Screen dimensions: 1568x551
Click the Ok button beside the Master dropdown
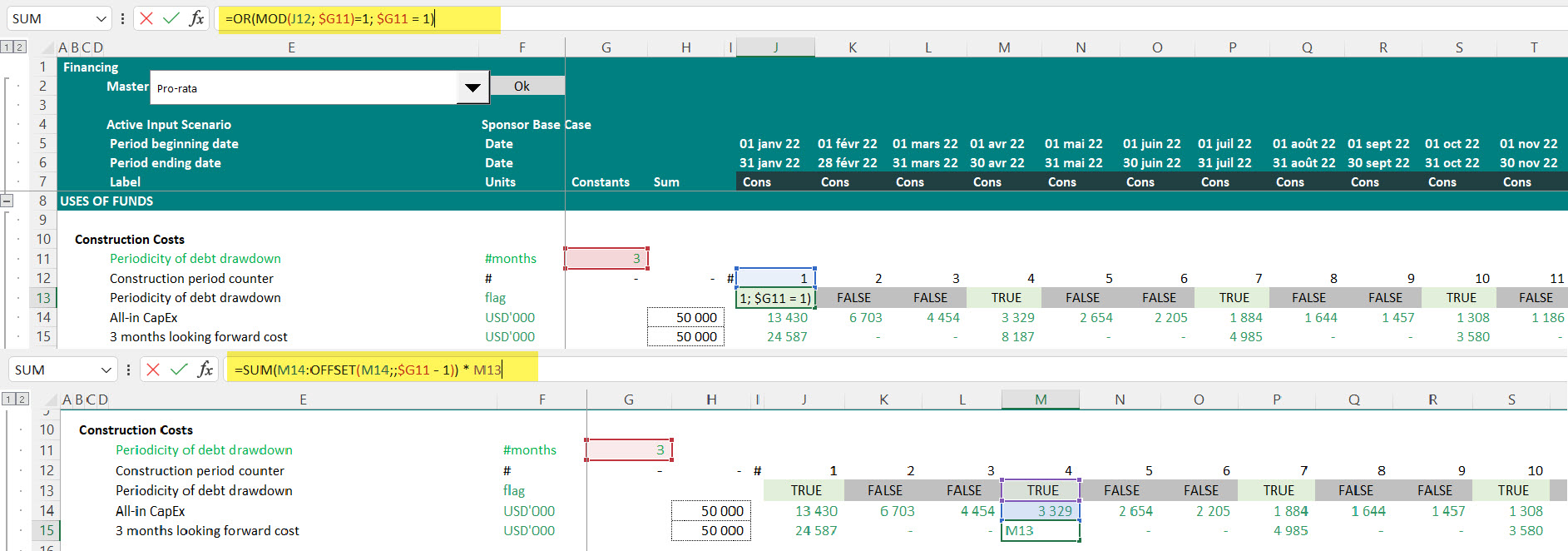[x=527, y=86]
